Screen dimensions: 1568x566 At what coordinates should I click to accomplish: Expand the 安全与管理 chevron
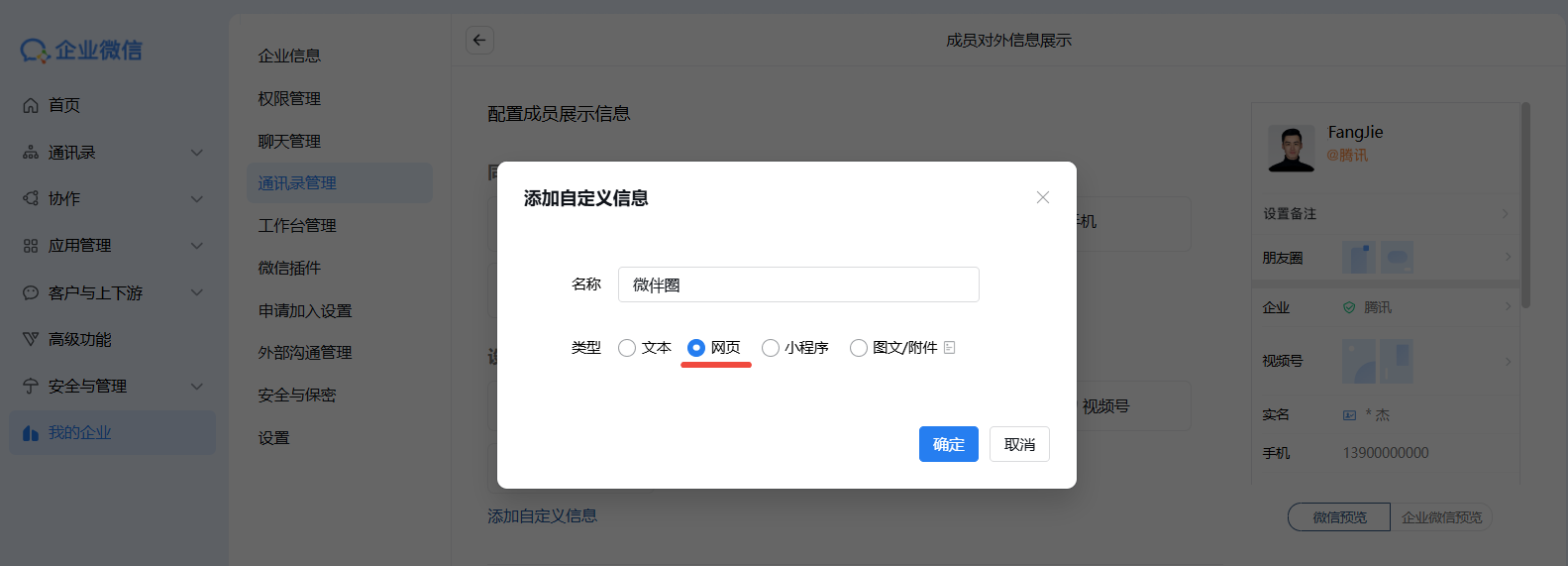[x=197, y=386]
